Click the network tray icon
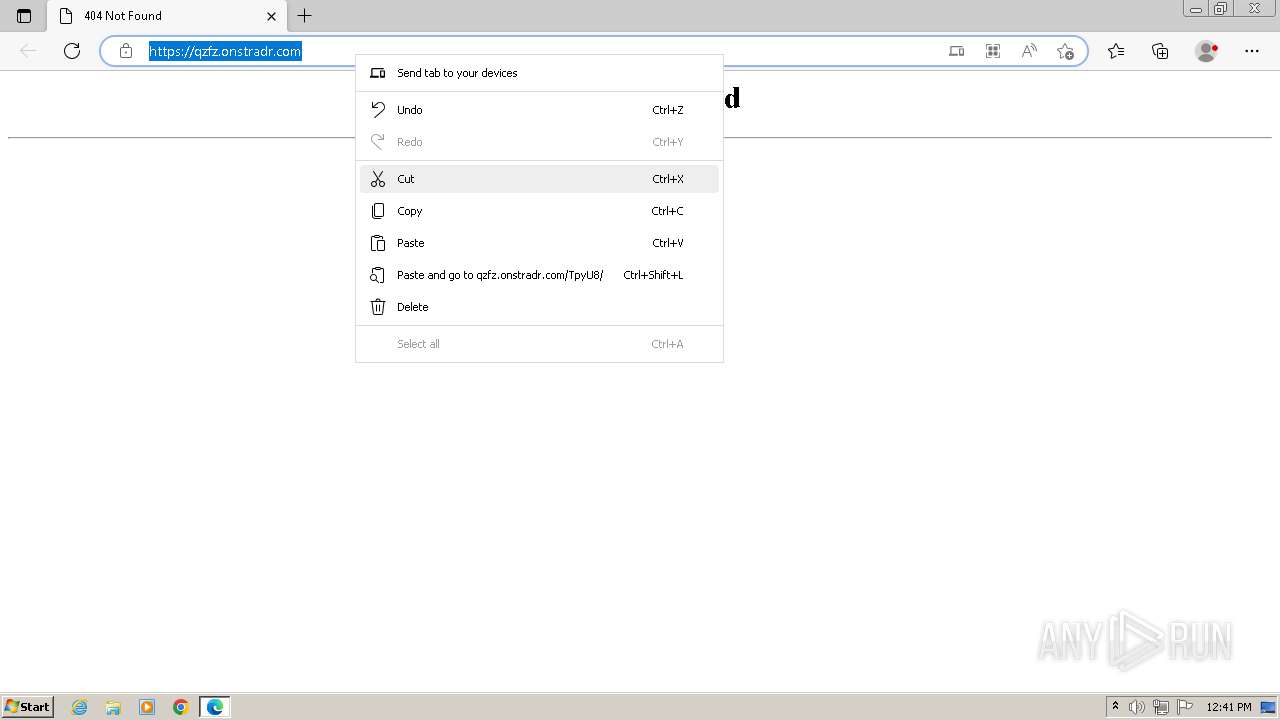This screenshot has height=720, width=1280. [1161, 707]
